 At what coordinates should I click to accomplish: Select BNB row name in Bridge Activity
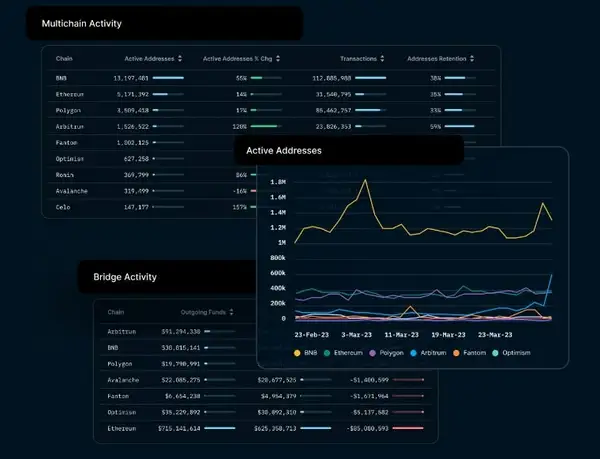[x=113, y=348]
